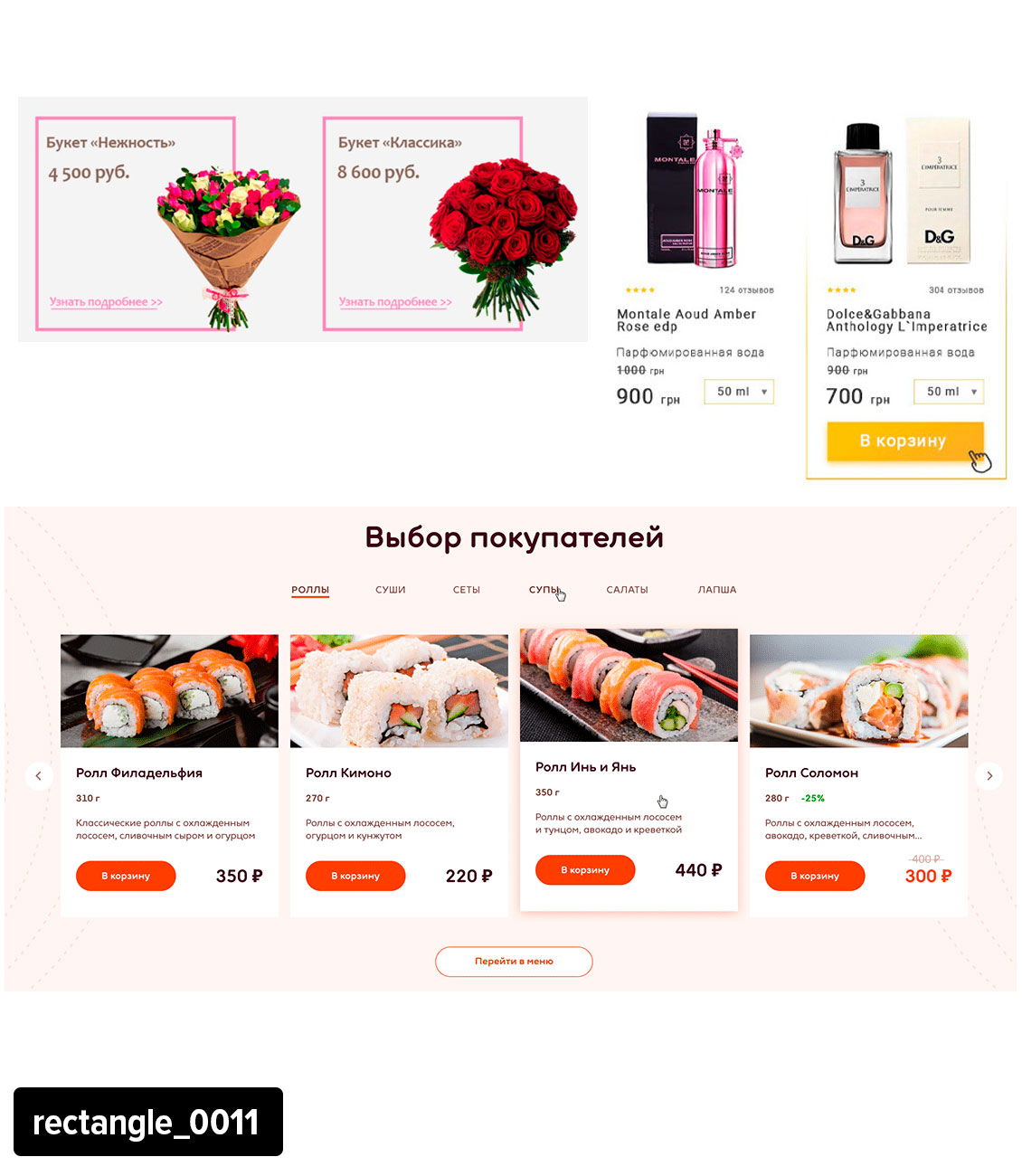
Task: Open the СУПЫ category
Action: point(544,590)
